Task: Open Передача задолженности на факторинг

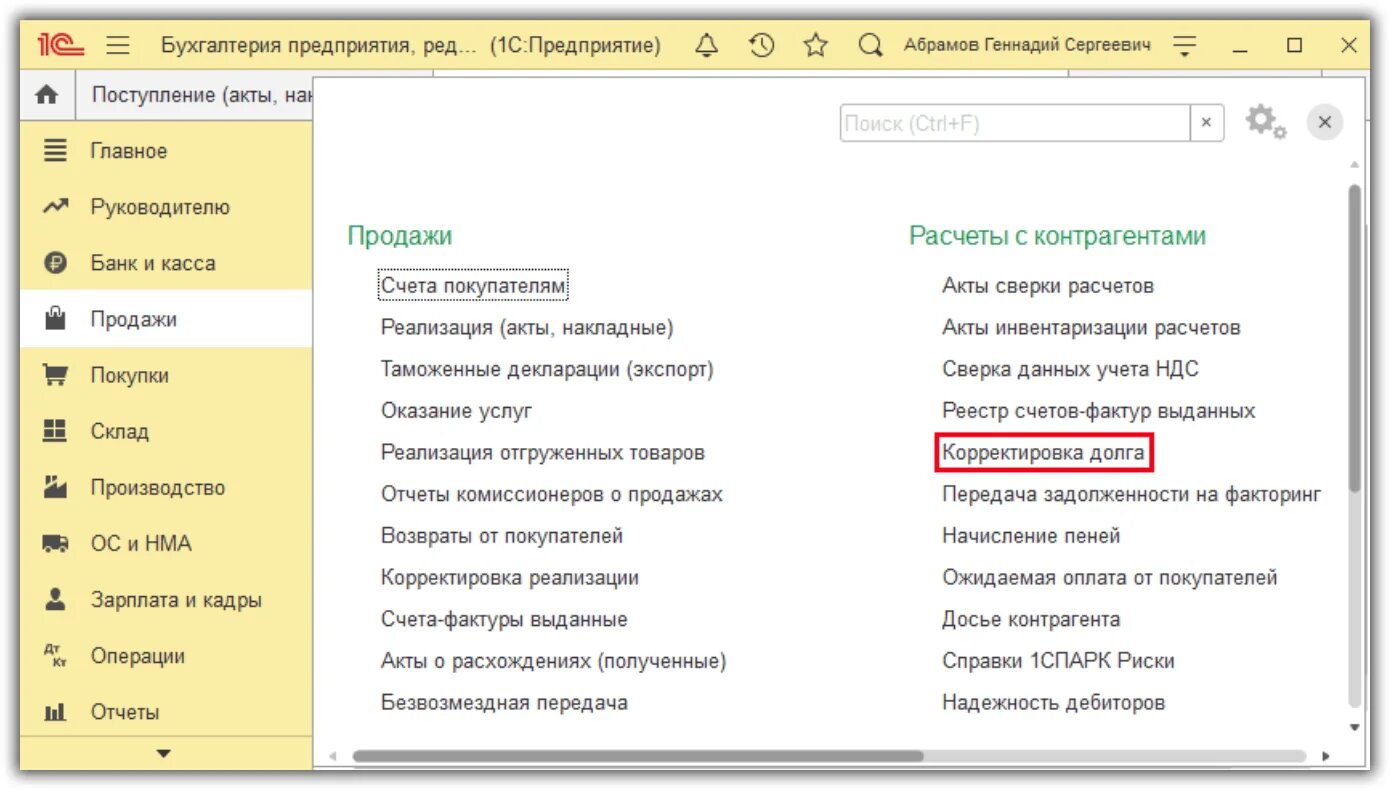Action: (x=1132, y=494)
